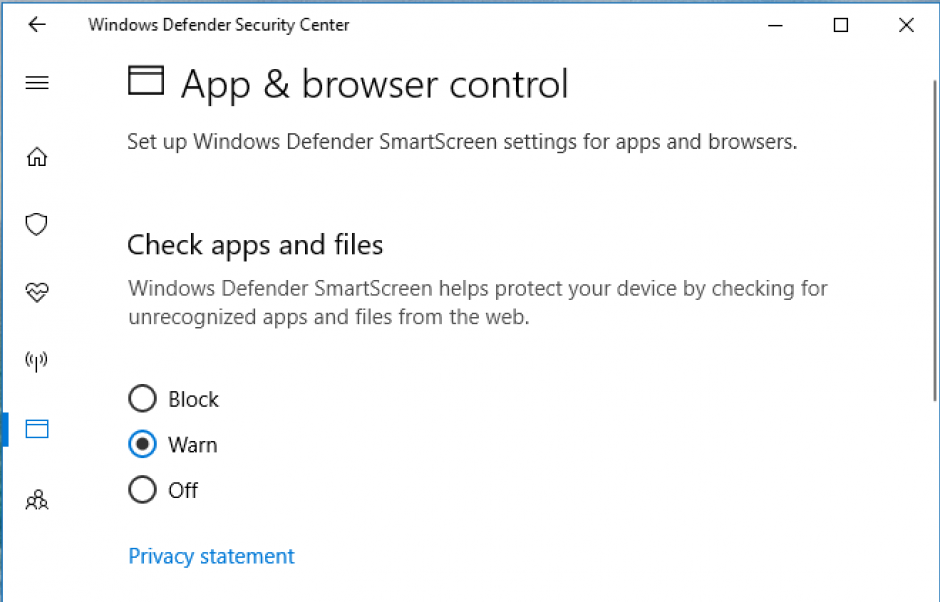
Task: Go to Home using the house icon
Action: (37, 156)
